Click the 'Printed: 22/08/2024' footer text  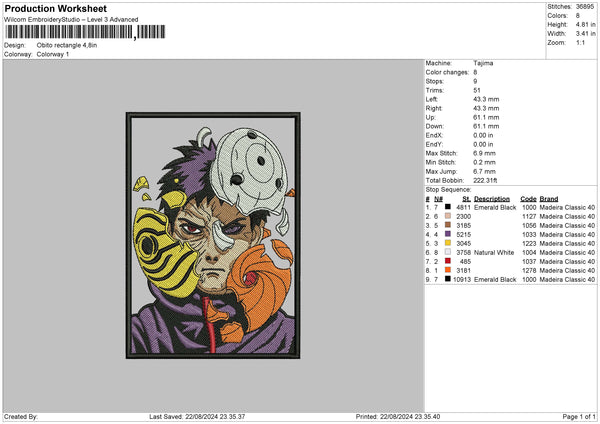398,416
